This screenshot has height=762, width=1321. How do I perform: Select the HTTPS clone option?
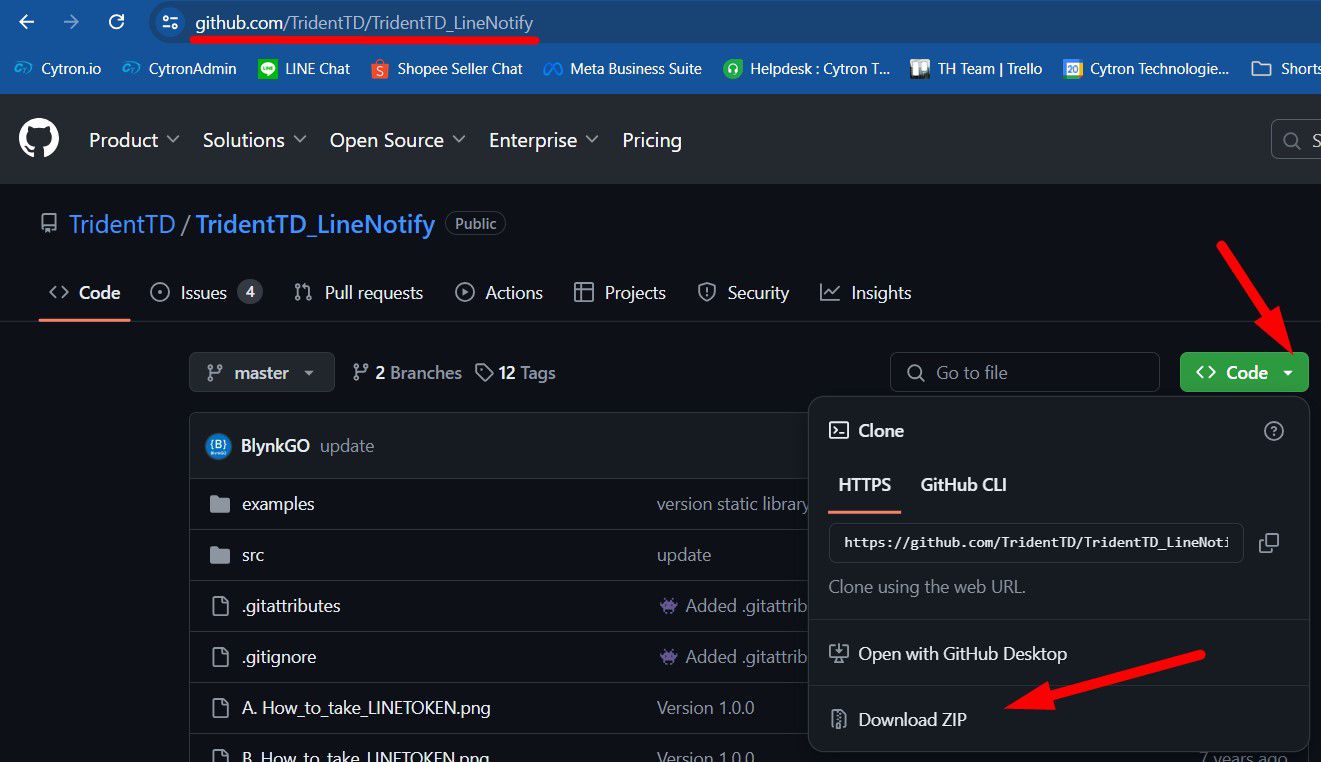pos(864,484)
